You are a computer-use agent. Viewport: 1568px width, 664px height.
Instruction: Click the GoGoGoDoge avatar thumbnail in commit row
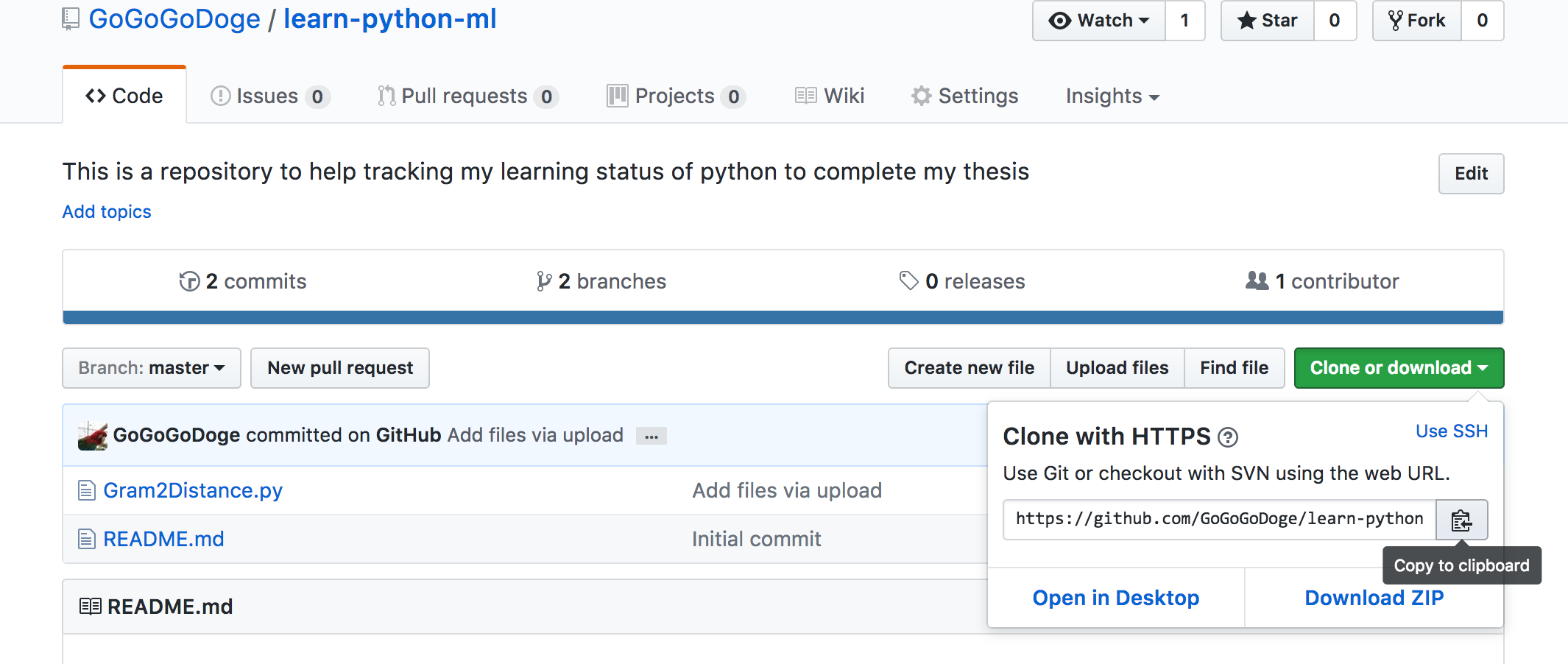(93, 436)
